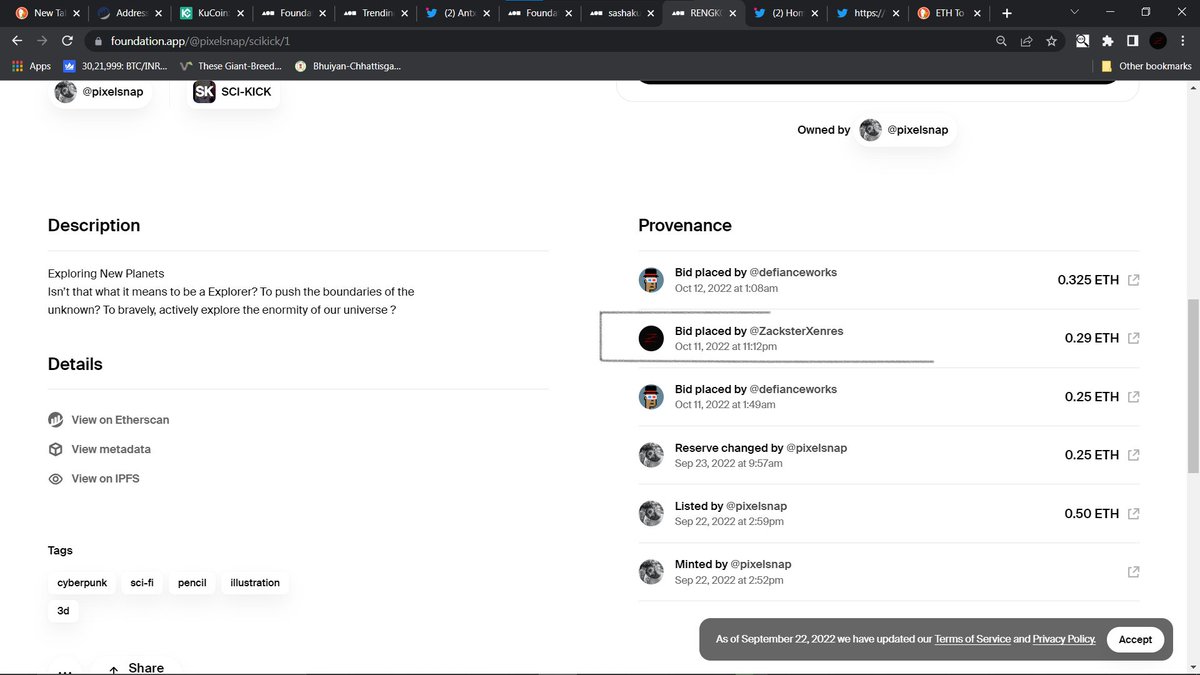Screen dimensions: 1200x675
Task: Bookmark this page with star icon
Action: point(1051,41)
